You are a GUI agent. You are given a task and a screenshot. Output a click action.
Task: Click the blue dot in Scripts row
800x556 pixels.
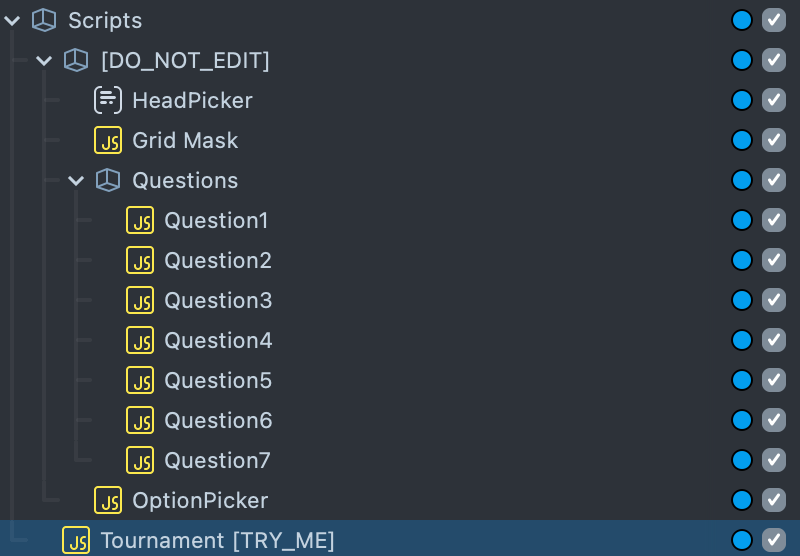coord(742,20)
